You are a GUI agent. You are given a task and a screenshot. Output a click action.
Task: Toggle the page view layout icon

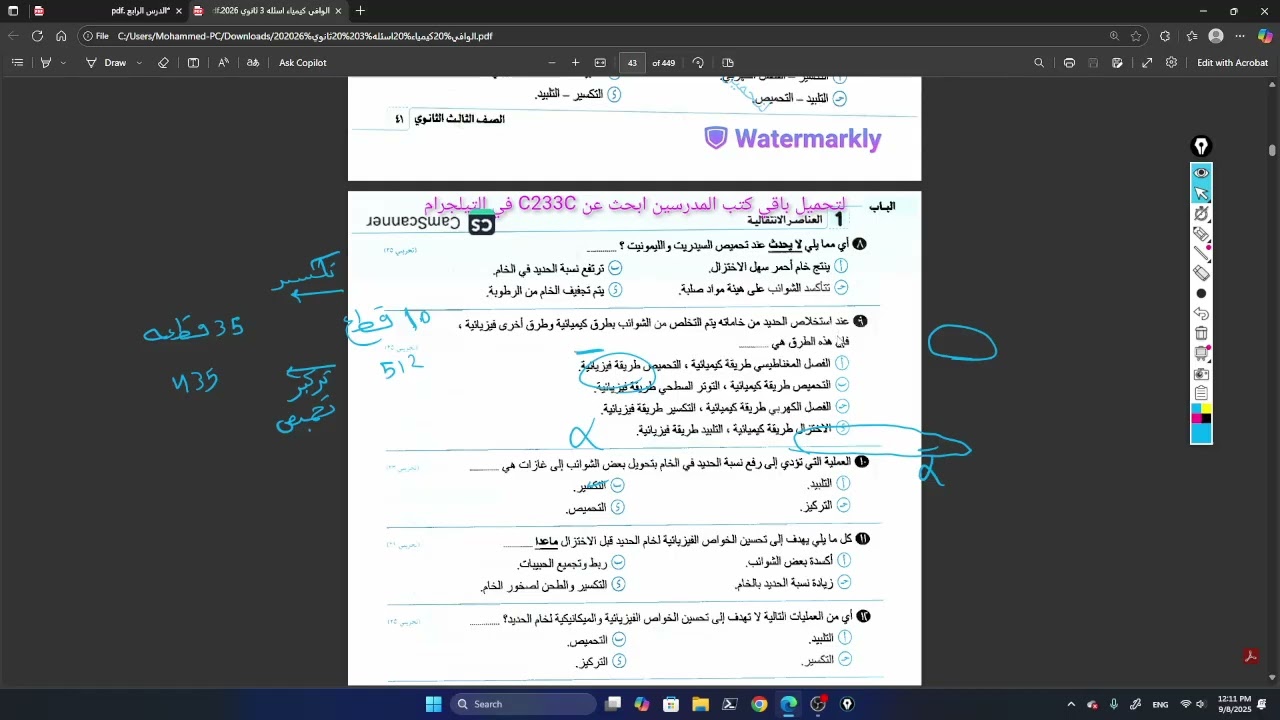pos(728,62)
